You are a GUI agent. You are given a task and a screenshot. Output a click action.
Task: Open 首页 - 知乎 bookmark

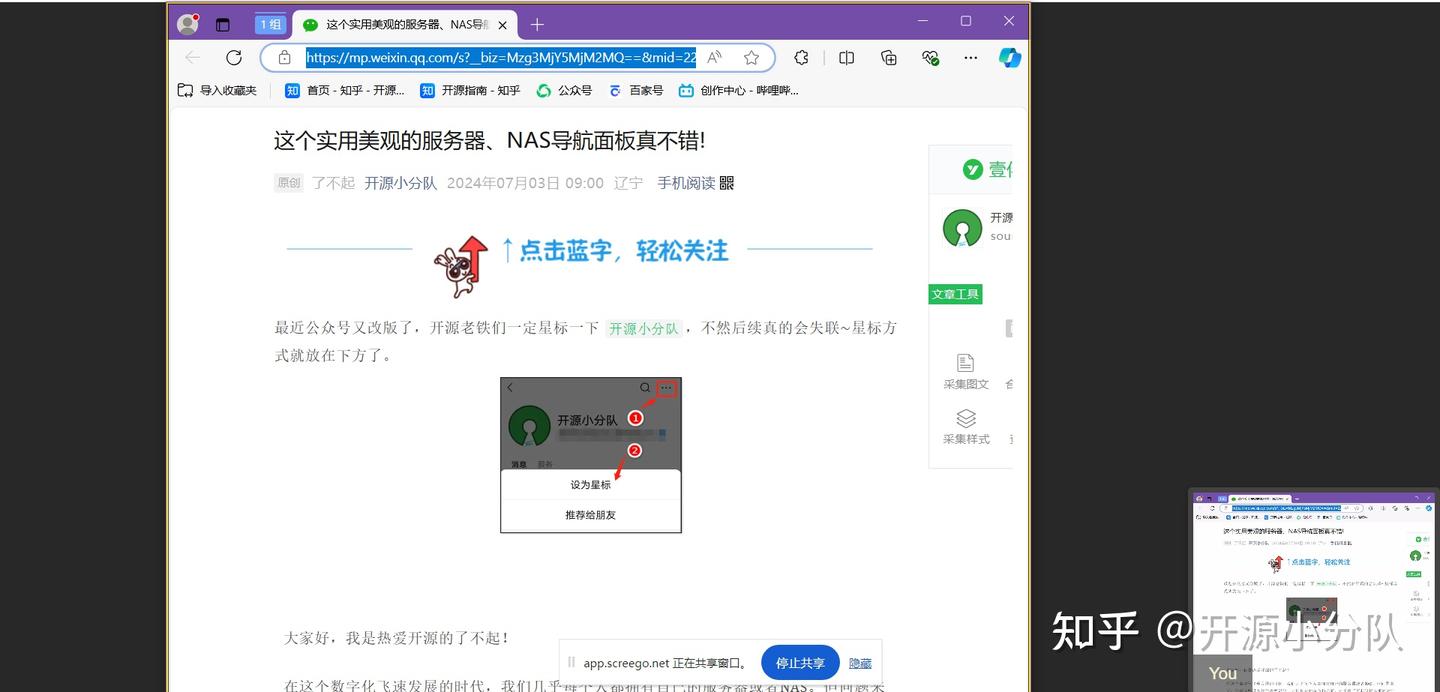click(x=345, y=90)
